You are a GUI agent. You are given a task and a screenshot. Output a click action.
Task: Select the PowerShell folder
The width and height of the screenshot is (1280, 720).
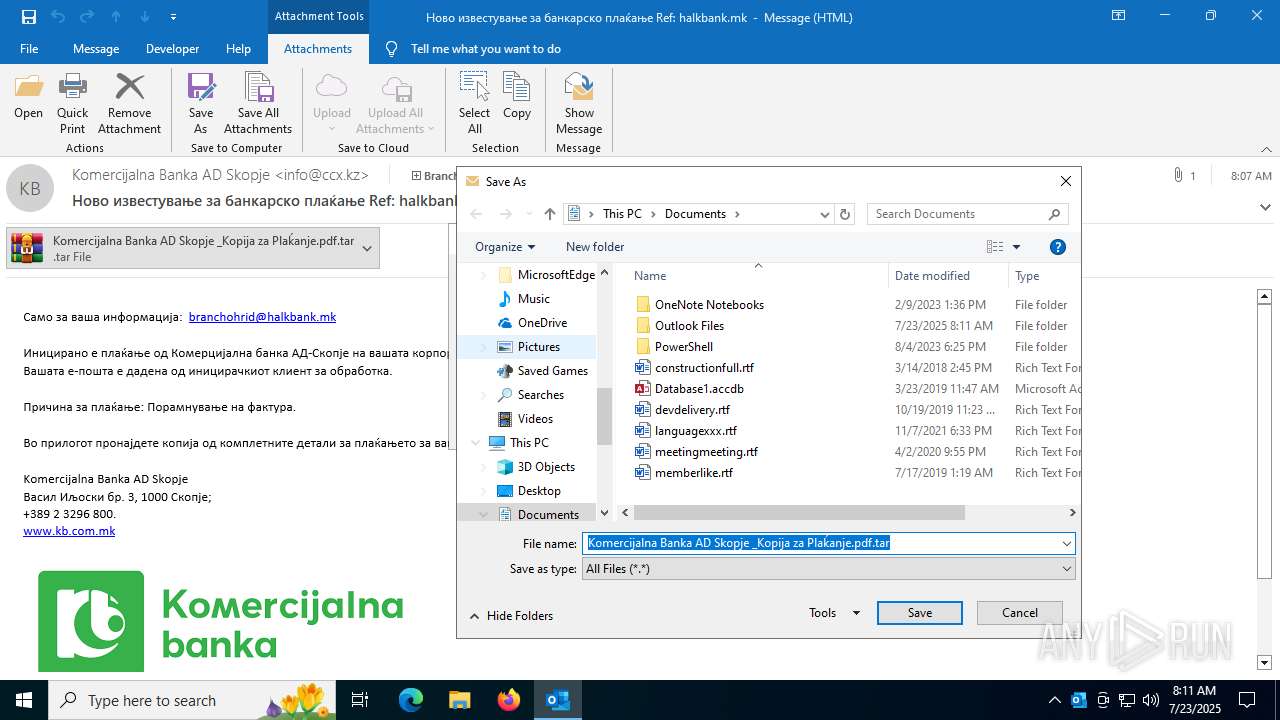click(684, 347)
